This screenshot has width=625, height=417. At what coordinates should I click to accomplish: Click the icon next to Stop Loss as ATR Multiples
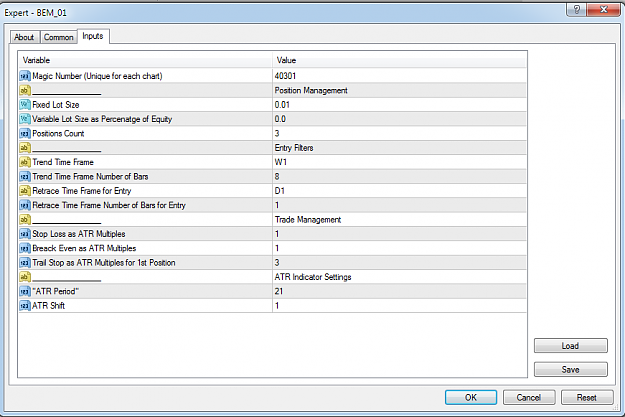25,234
